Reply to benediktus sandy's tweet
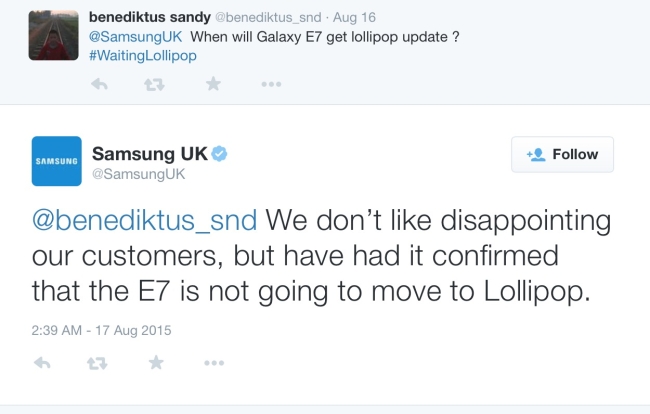This screenshot has width=650, height=414. (99, 85)
